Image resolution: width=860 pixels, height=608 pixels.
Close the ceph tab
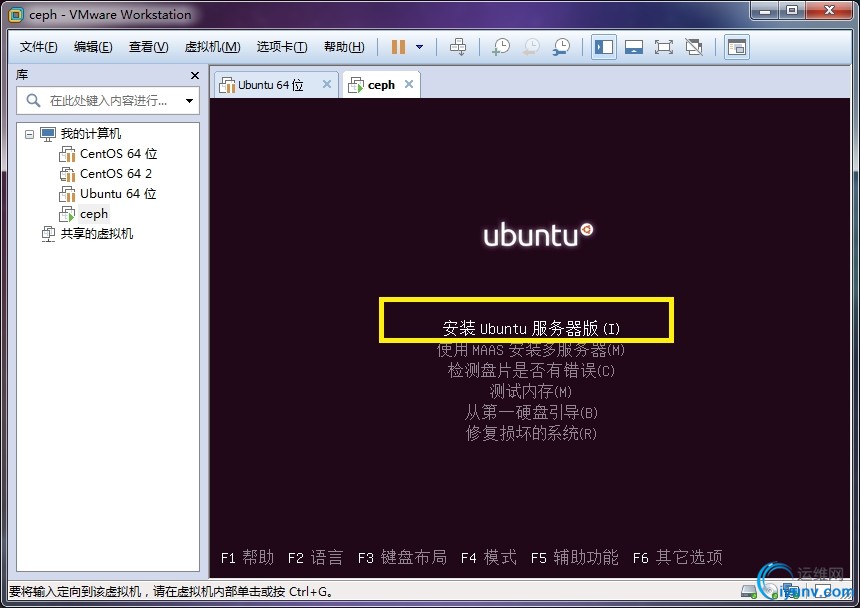pyautogui.click(x=409, y=84)
